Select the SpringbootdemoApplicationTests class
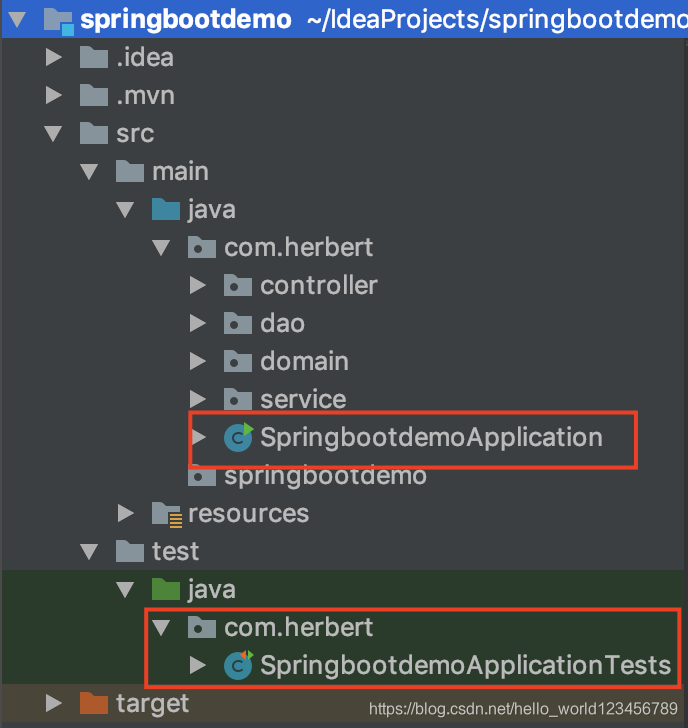The height and width of the screenshot is (728, 688). 466,665
